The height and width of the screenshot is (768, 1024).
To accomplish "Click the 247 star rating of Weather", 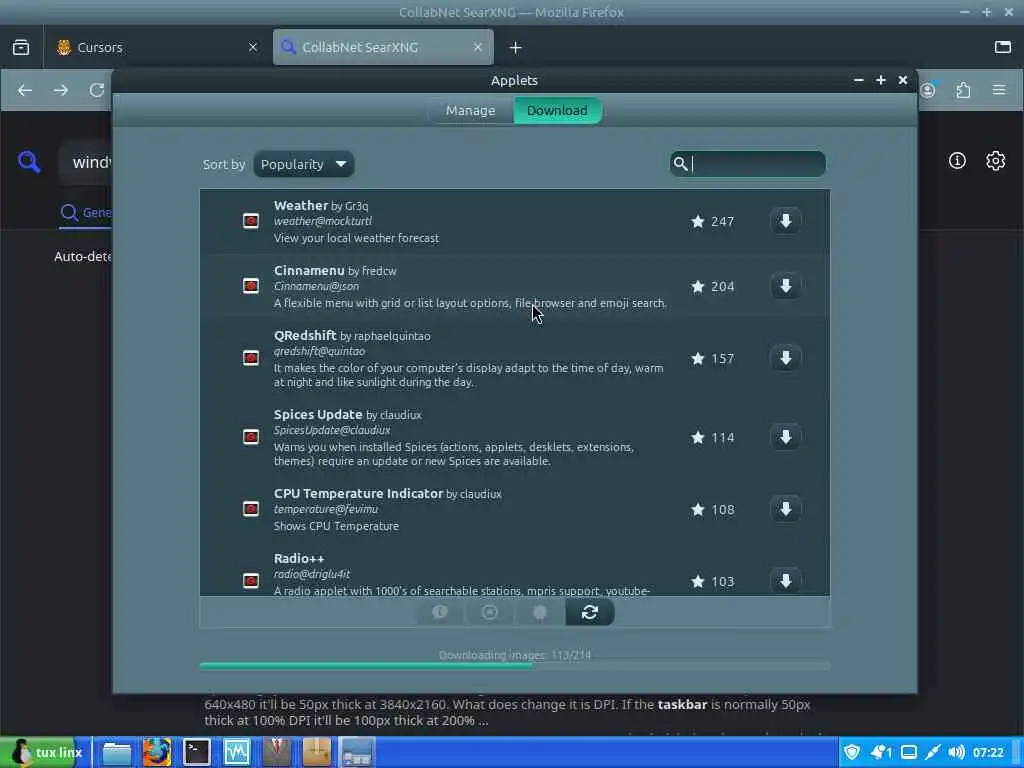I will 712,221.
